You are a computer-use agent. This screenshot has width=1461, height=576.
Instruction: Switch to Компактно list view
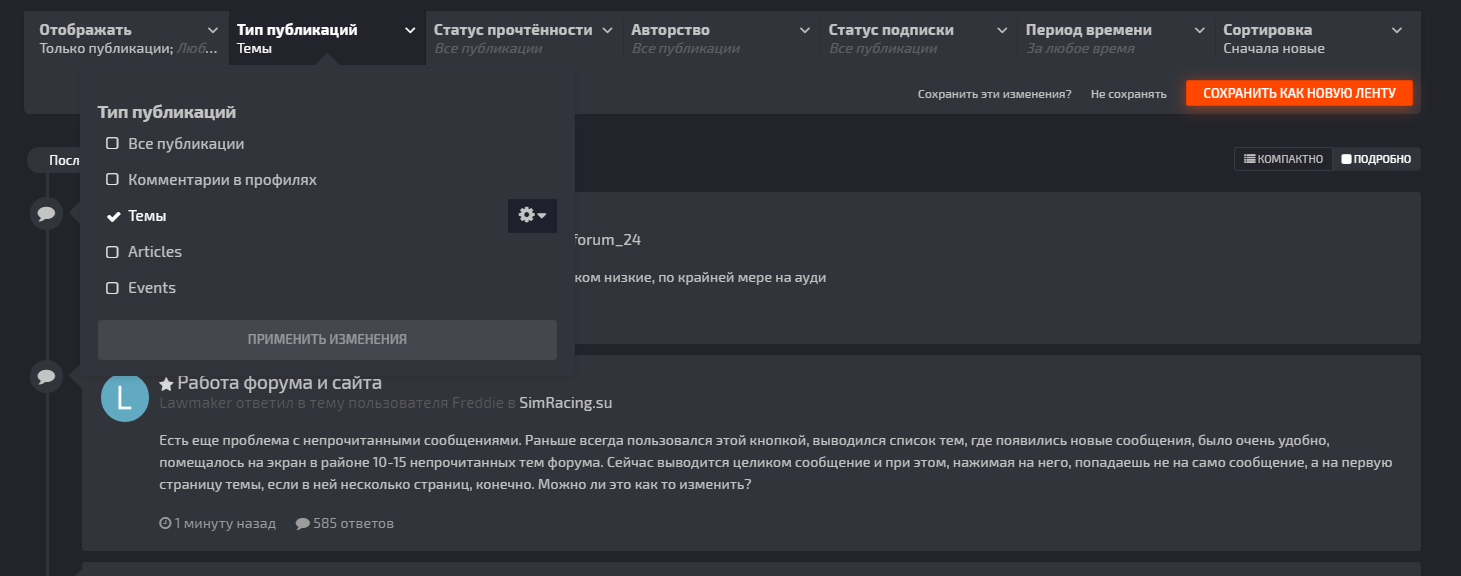point(1283,159)
